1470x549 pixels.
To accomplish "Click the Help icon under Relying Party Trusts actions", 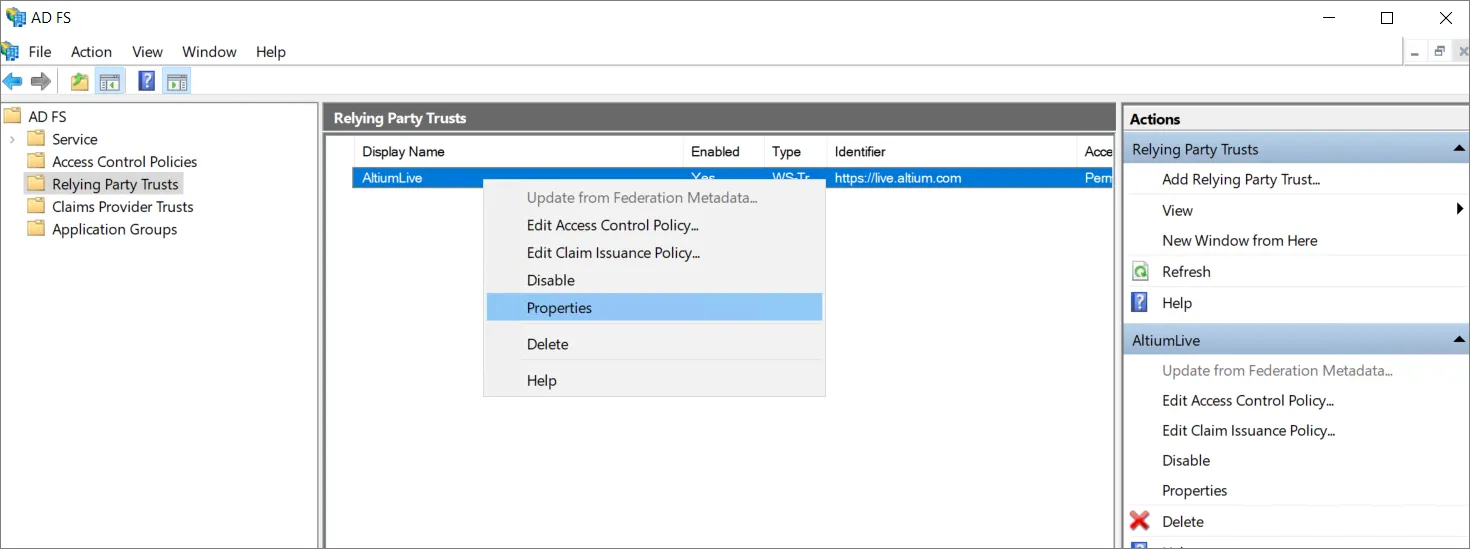I will pos(1139,302).
